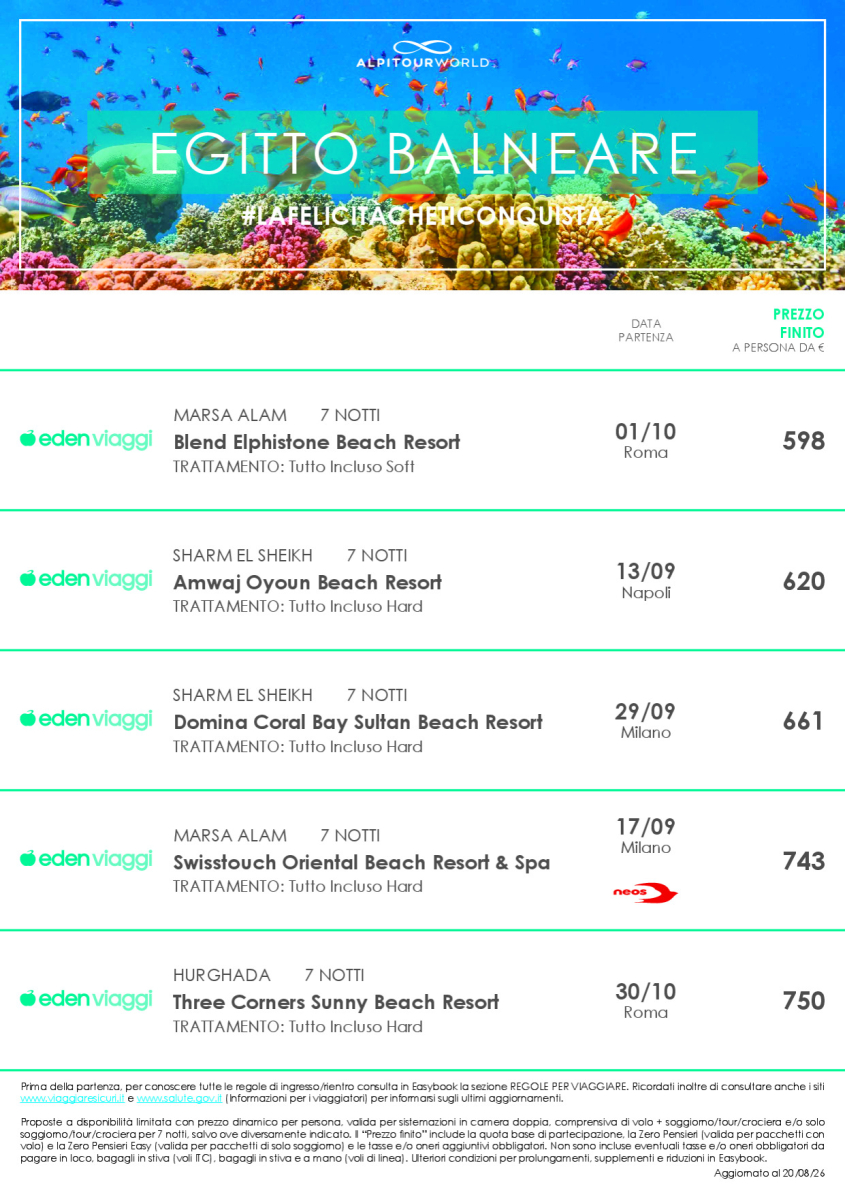Screen dimensions: 845x1195
Task: Click the Eden Viaggi logo beside Blend Elphistone
Action: click(86, 439)
